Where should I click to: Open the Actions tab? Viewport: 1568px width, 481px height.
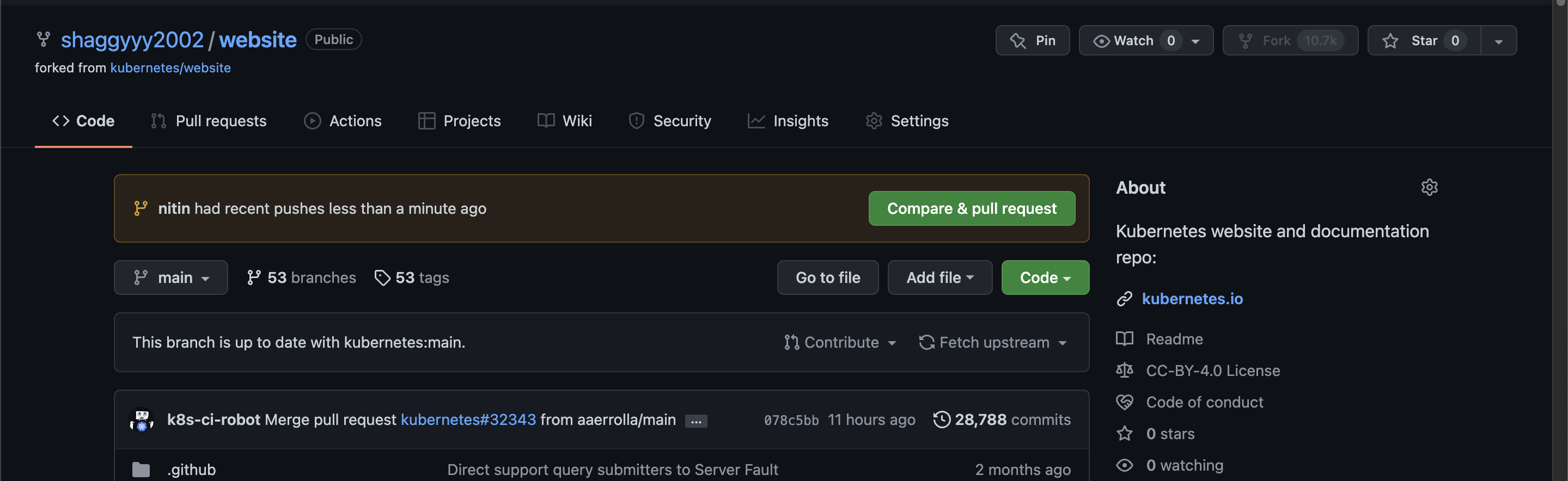point(343,121)
